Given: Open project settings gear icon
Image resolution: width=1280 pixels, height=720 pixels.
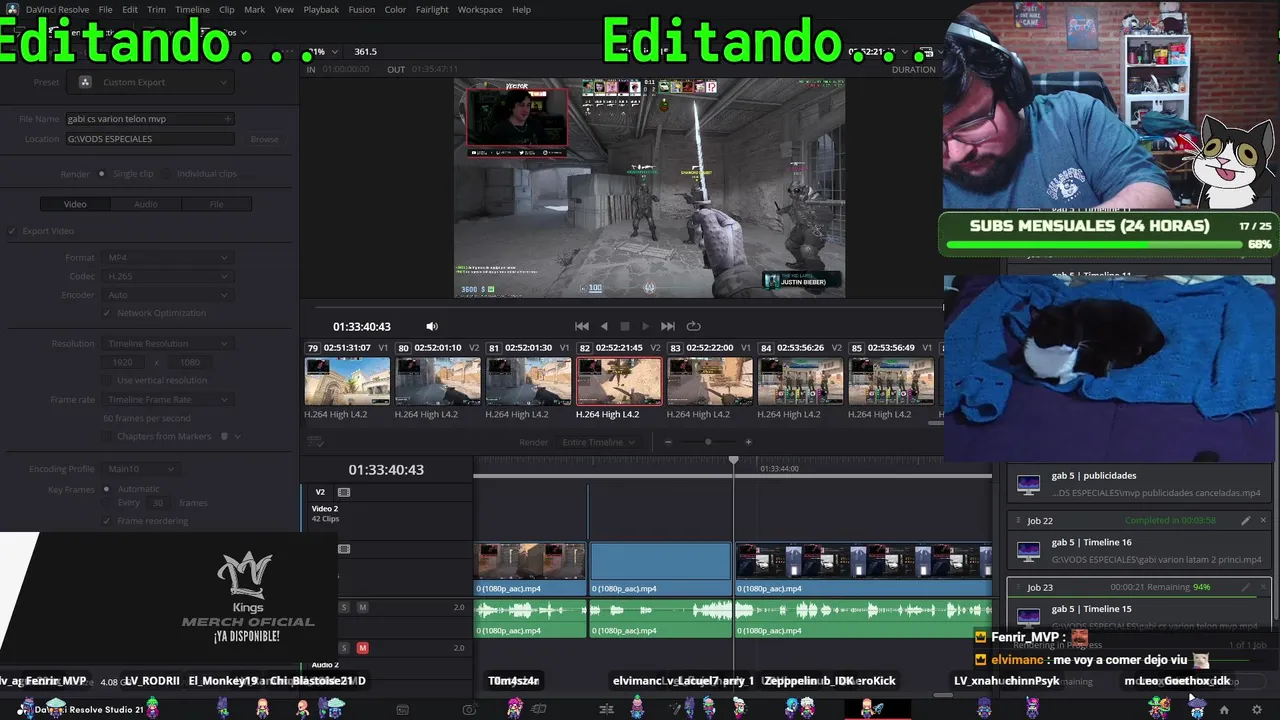Looking at the screenshot, I should [x=1257, y=710].
